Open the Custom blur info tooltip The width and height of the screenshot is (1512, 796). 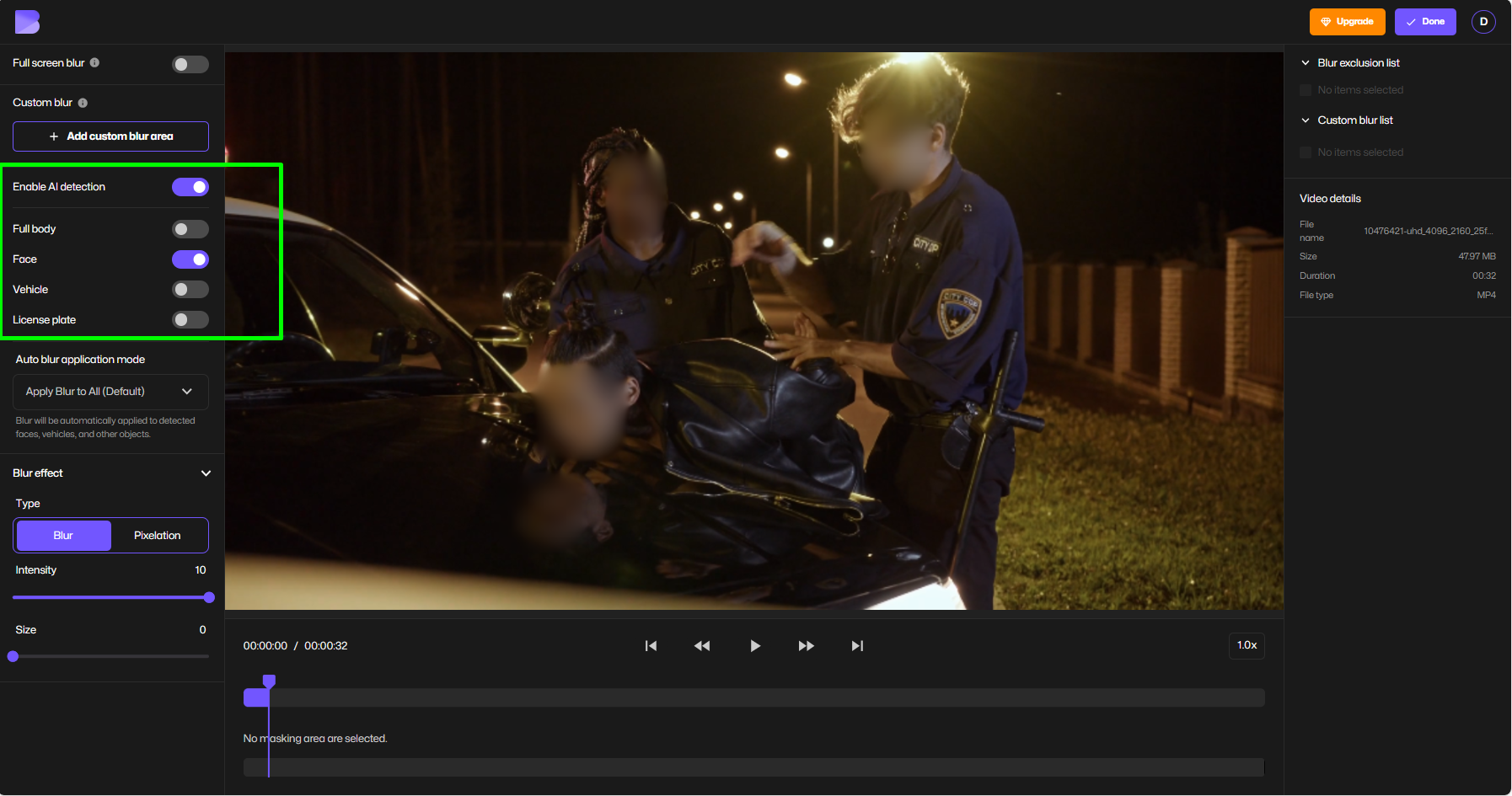coord(83,103)
